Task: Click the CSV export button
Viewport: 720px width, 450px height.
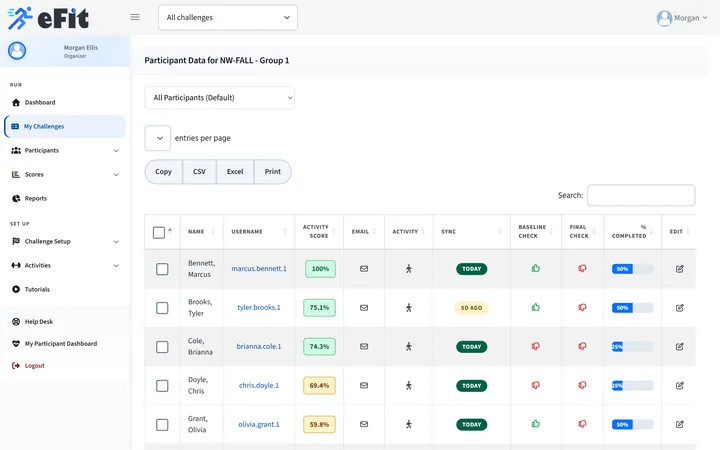Action: [199, 172]
